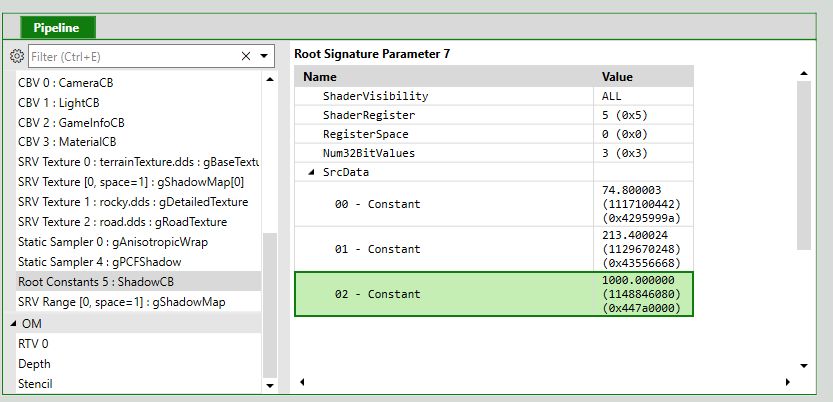Select SRV Range gShadowMap entry
Viewport: 833px width, 402px height.
click(138, 302)
